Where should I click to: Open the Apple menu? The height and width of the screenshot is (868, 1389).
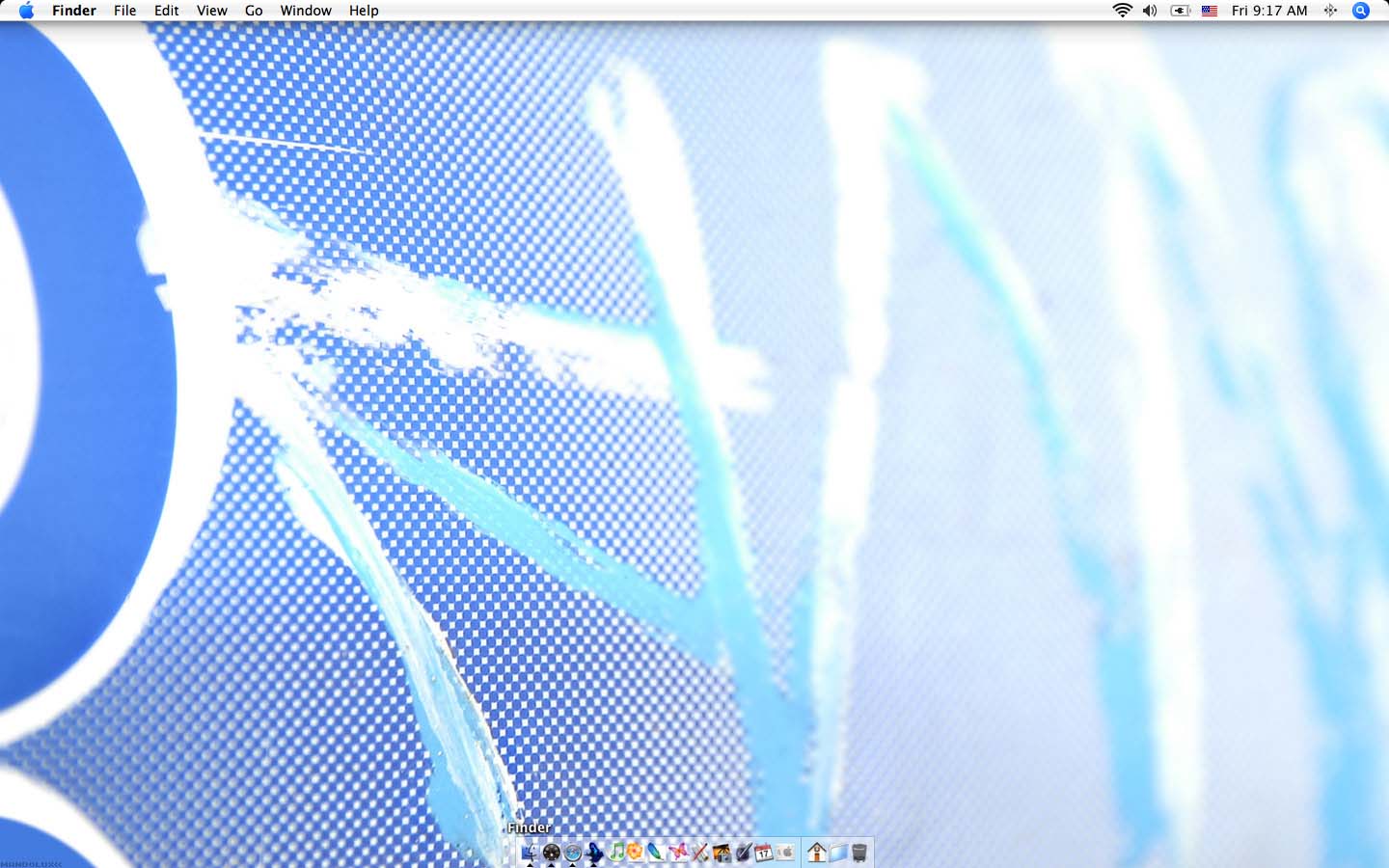pos(26,11)
